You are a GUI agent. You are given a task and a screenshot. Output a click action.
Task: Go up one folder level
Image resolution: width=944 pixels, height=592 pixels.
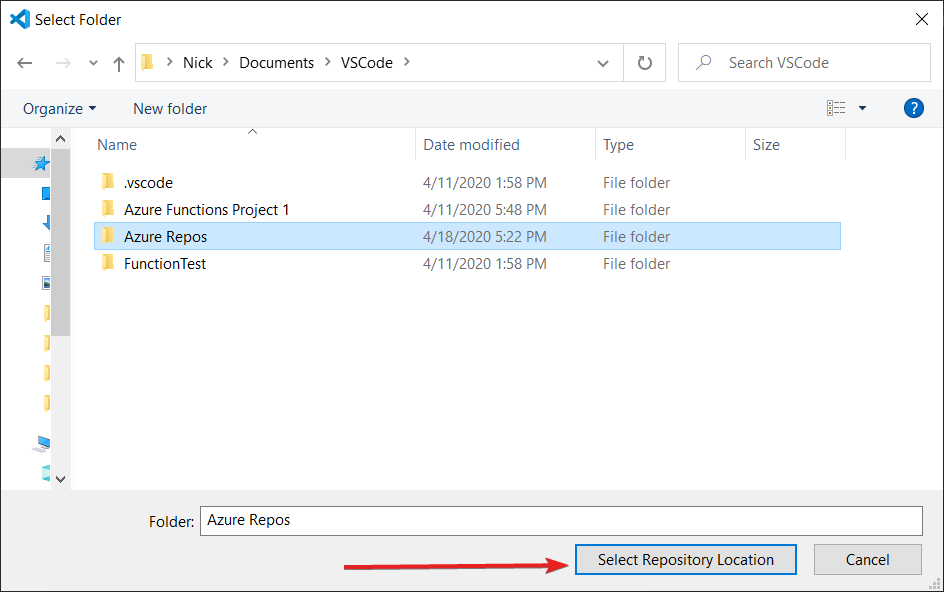[119, 63]
